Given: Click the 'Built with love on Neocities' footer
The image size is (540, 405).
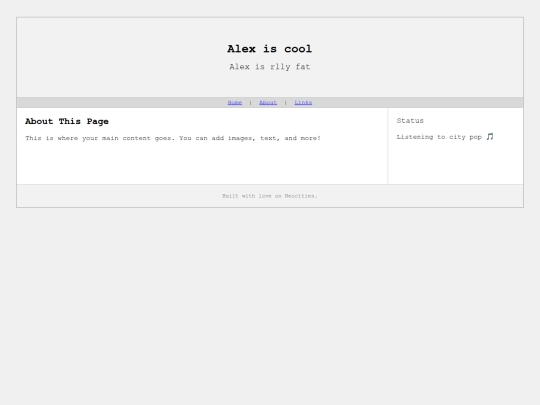Looking at the screenshot, I should tap(270, 196).
